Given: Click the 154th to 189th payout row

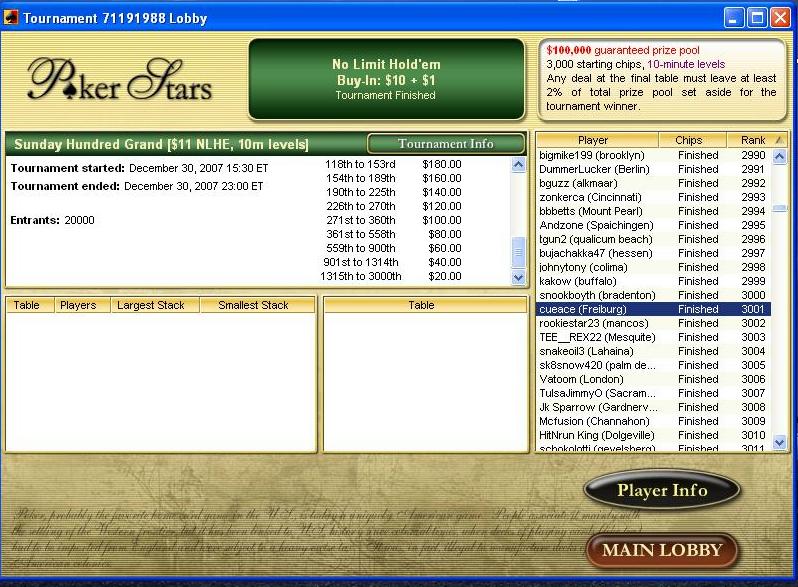Looking at the screenshot, I should 393,178.
